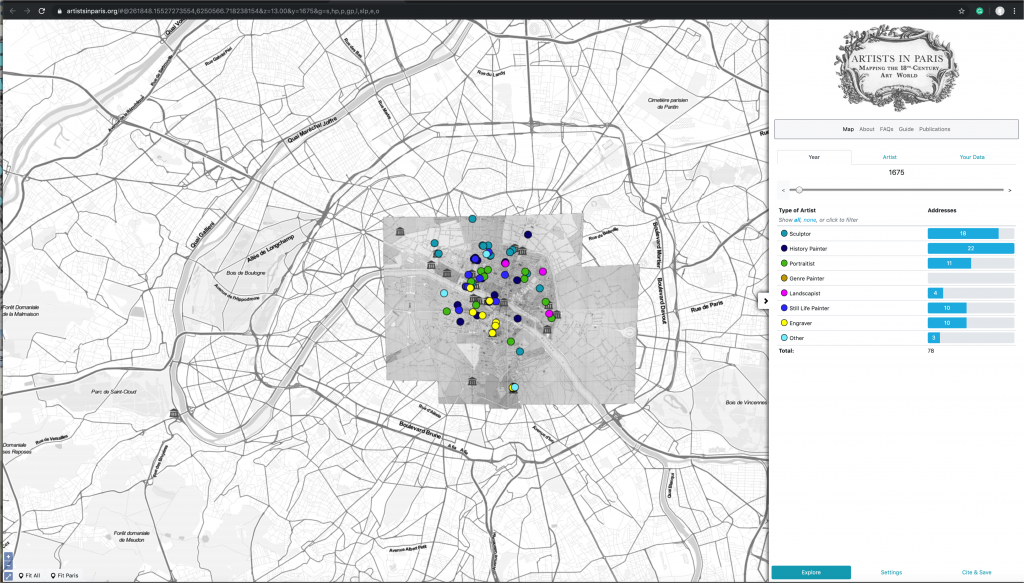Select the Sculptor color dot icon

(784, 233)
